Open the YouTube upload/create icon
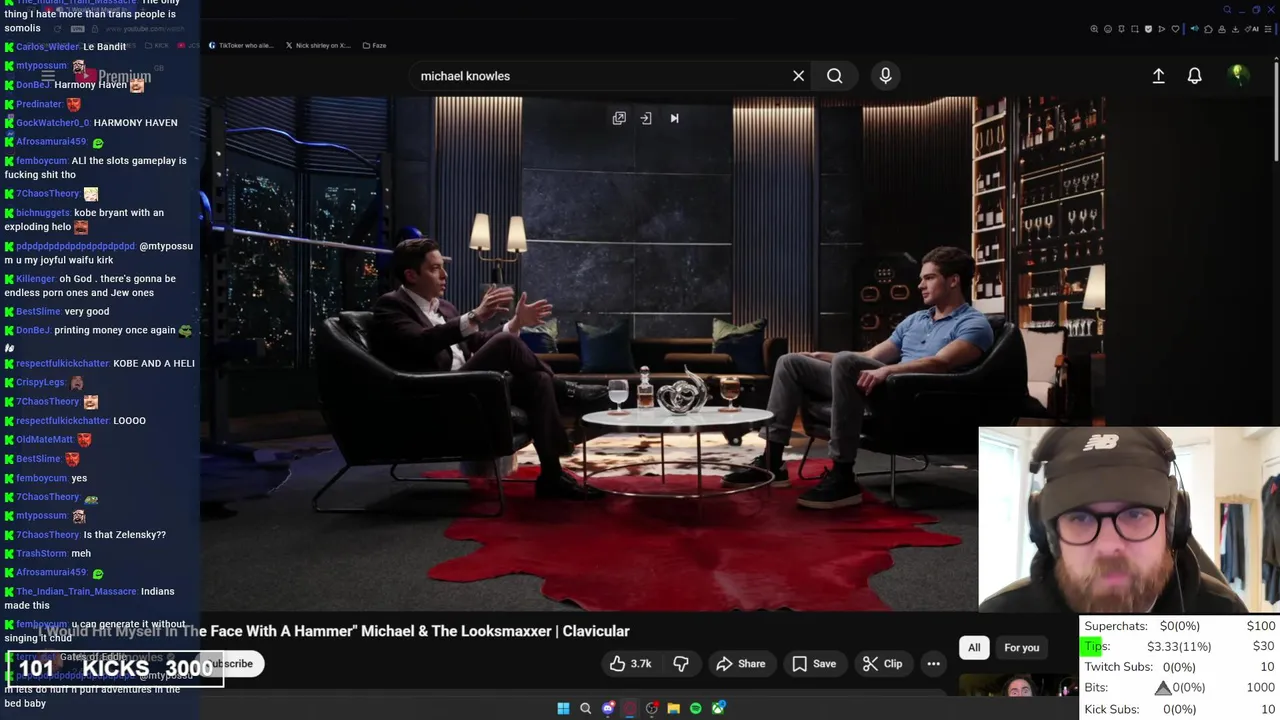The image size is (1280, 720). click(x=1158, y=76)
